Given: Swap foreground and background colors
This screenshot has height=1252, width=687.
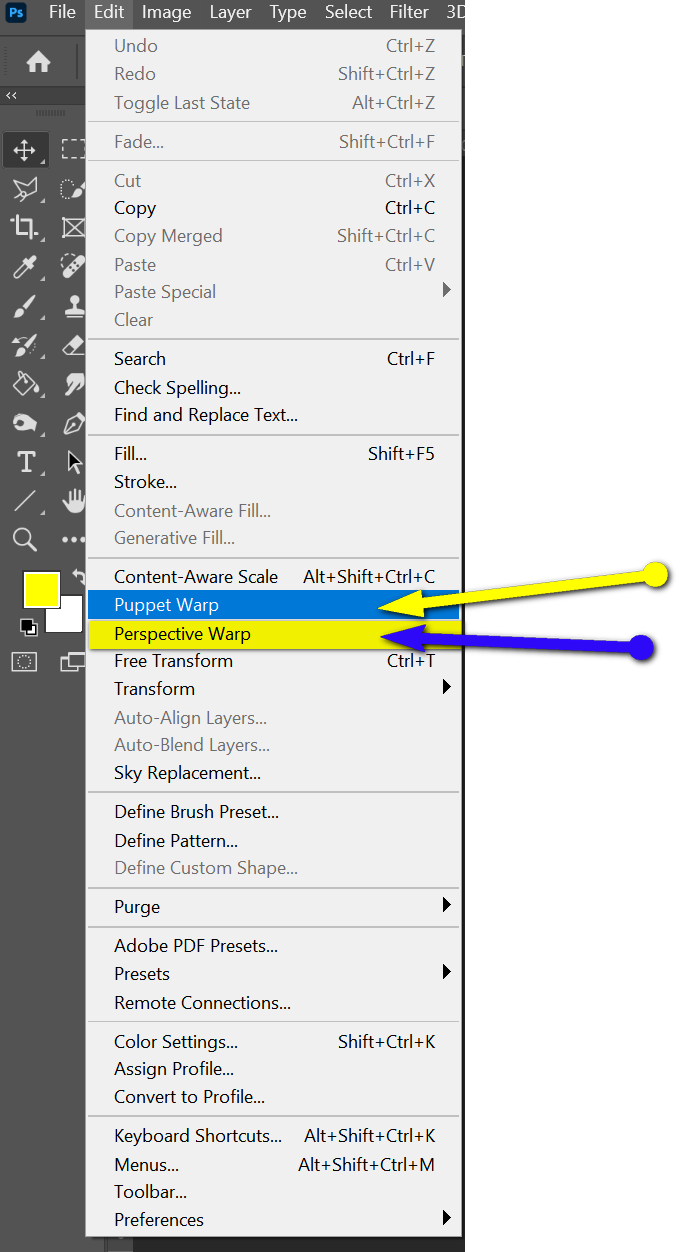Looking at the screenshot, I should click(x=78, y=578).
